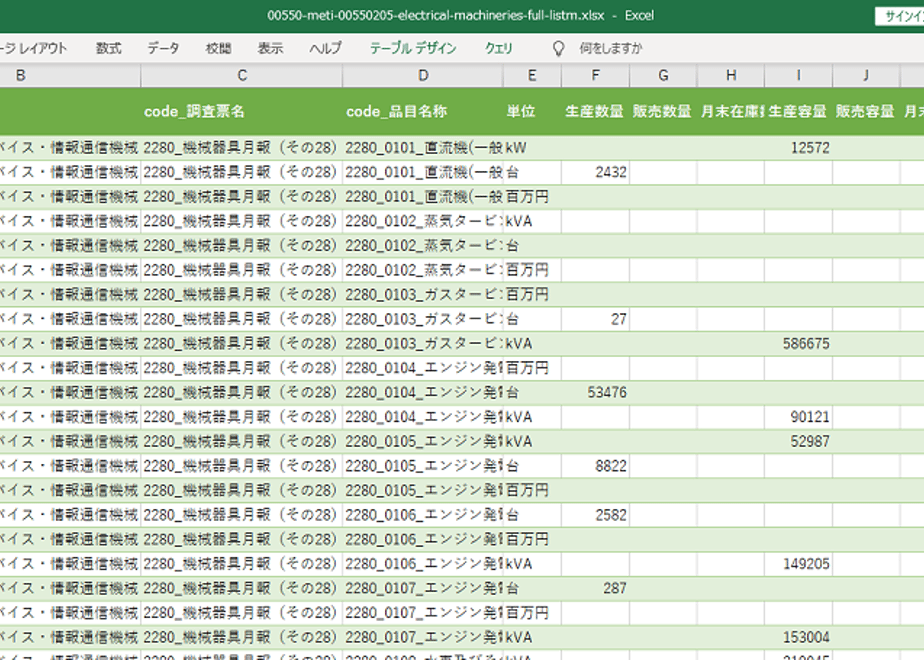
Task: Click 2280_0101_直流機 cell in the kW row
Action: 423,148
